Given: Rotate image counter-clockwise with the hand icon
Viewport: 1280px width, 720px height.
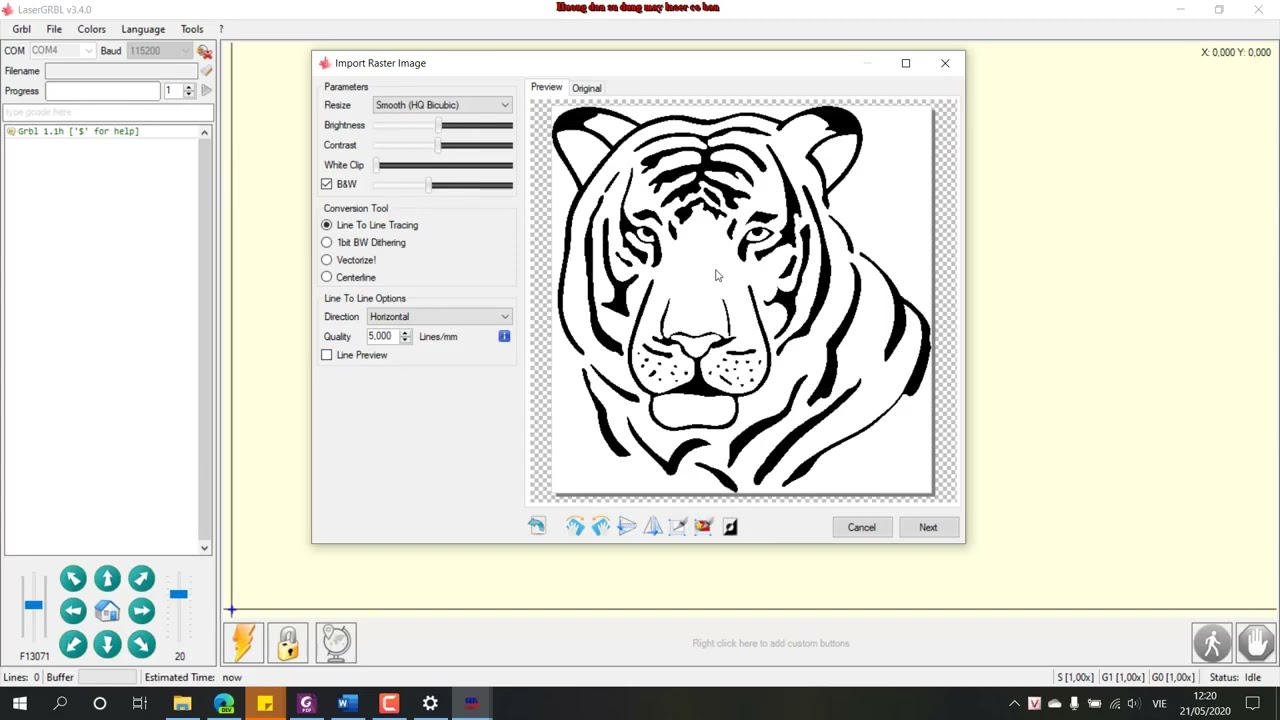Looking at the screenshot, I should coord(601,526).
